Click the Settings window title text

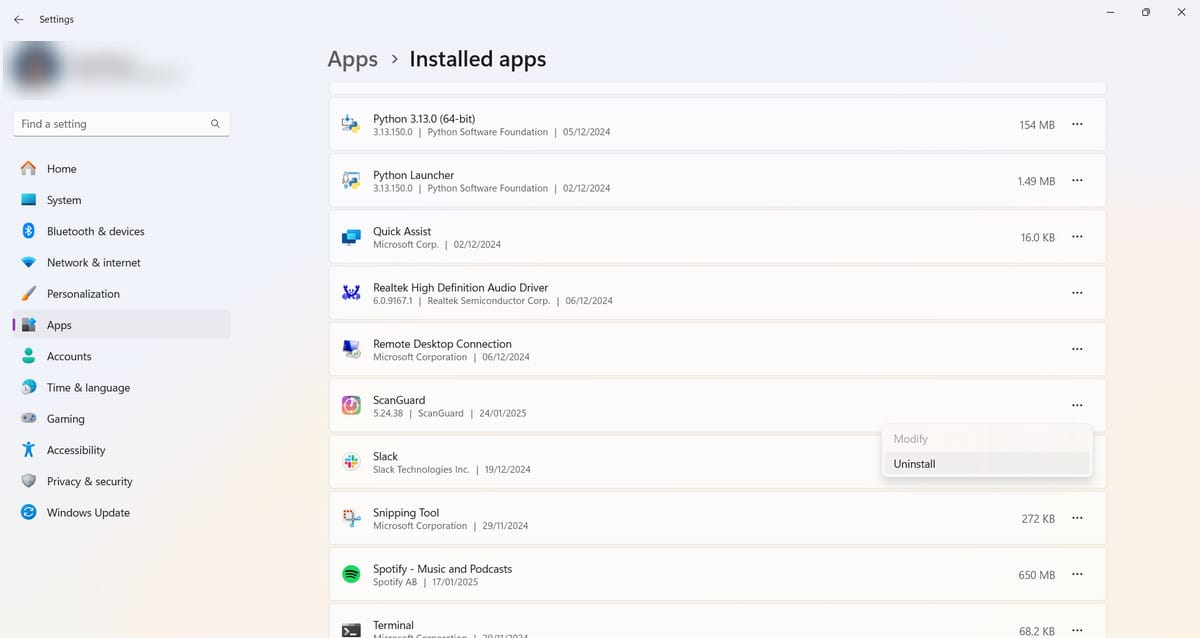coord(57,19)
